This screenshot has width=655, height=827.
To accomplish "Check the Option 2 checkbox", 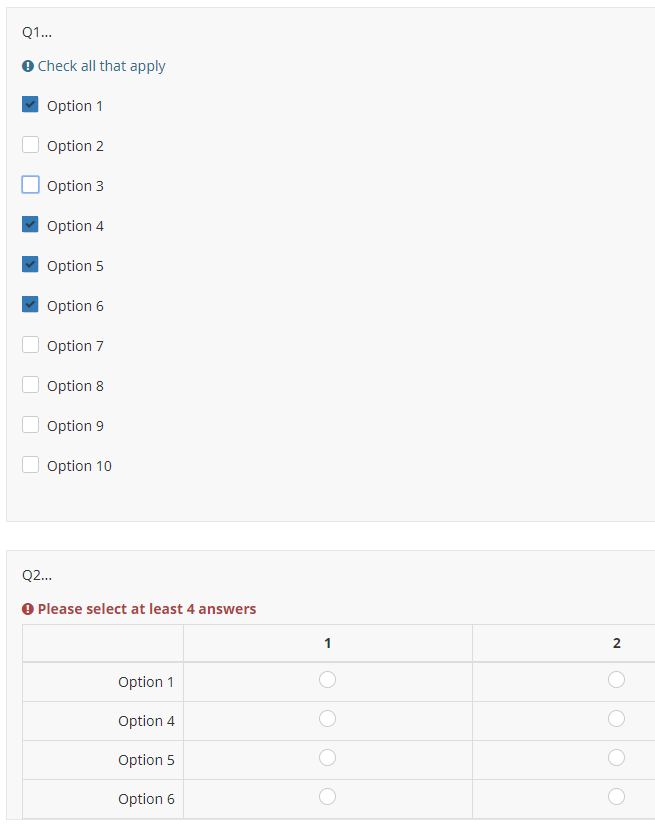I will coord(30,145).
